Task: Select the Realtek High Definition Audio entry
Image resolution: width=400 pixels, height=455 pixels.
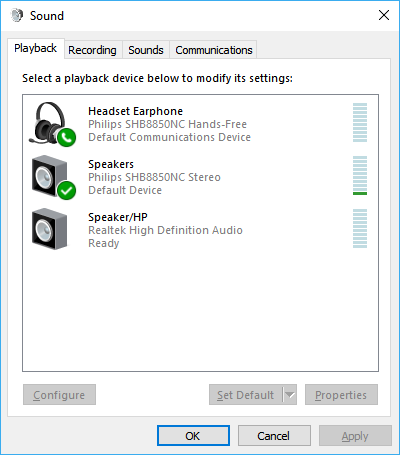Action: 200,230
